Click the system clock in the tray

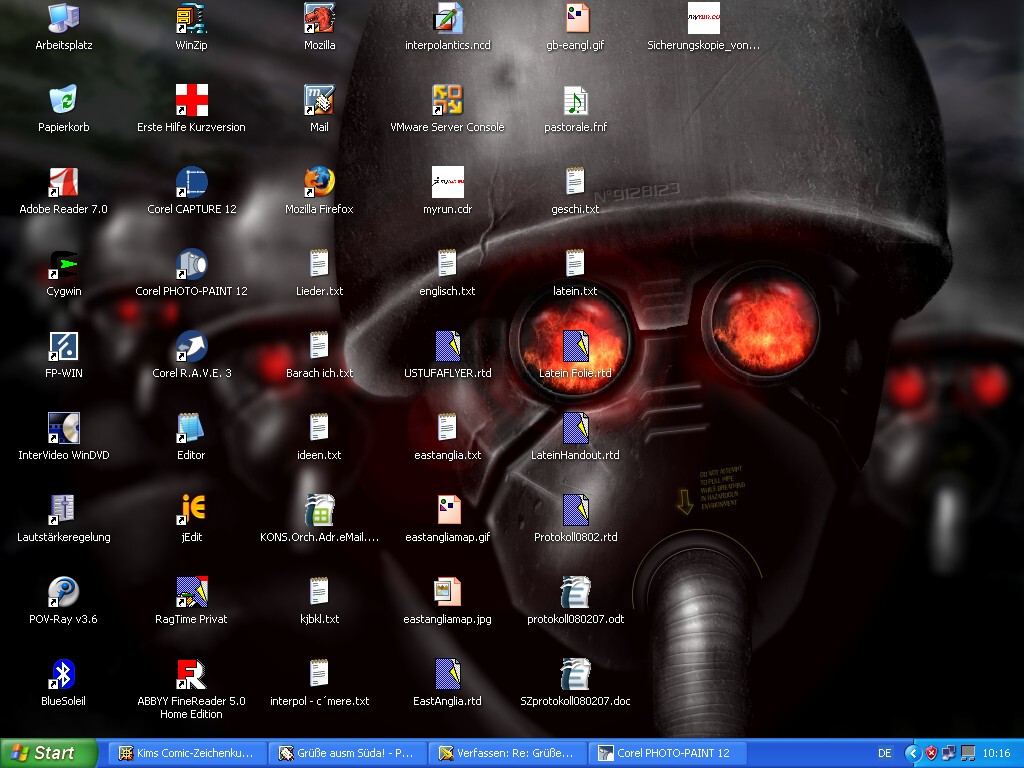996,753
